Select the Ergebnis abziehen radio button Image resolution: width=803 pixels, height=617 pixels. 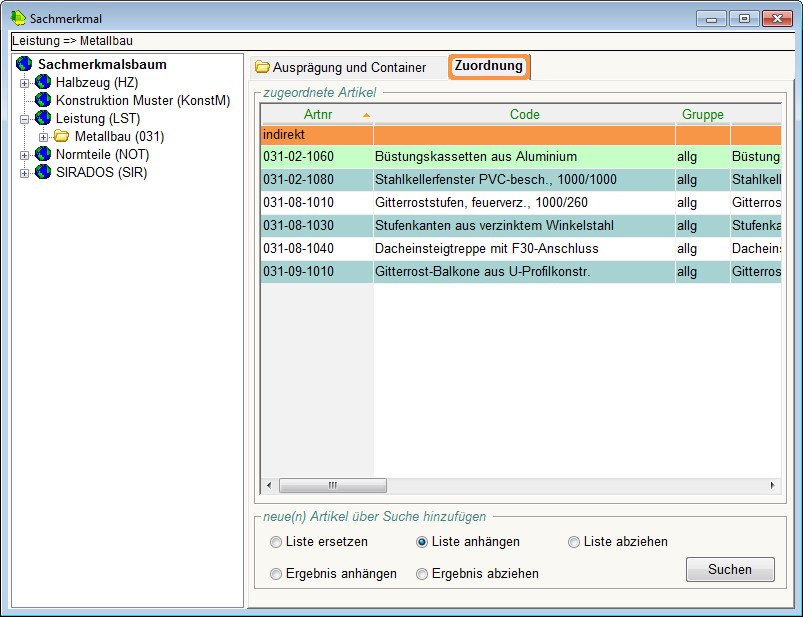tap(421, 574)
